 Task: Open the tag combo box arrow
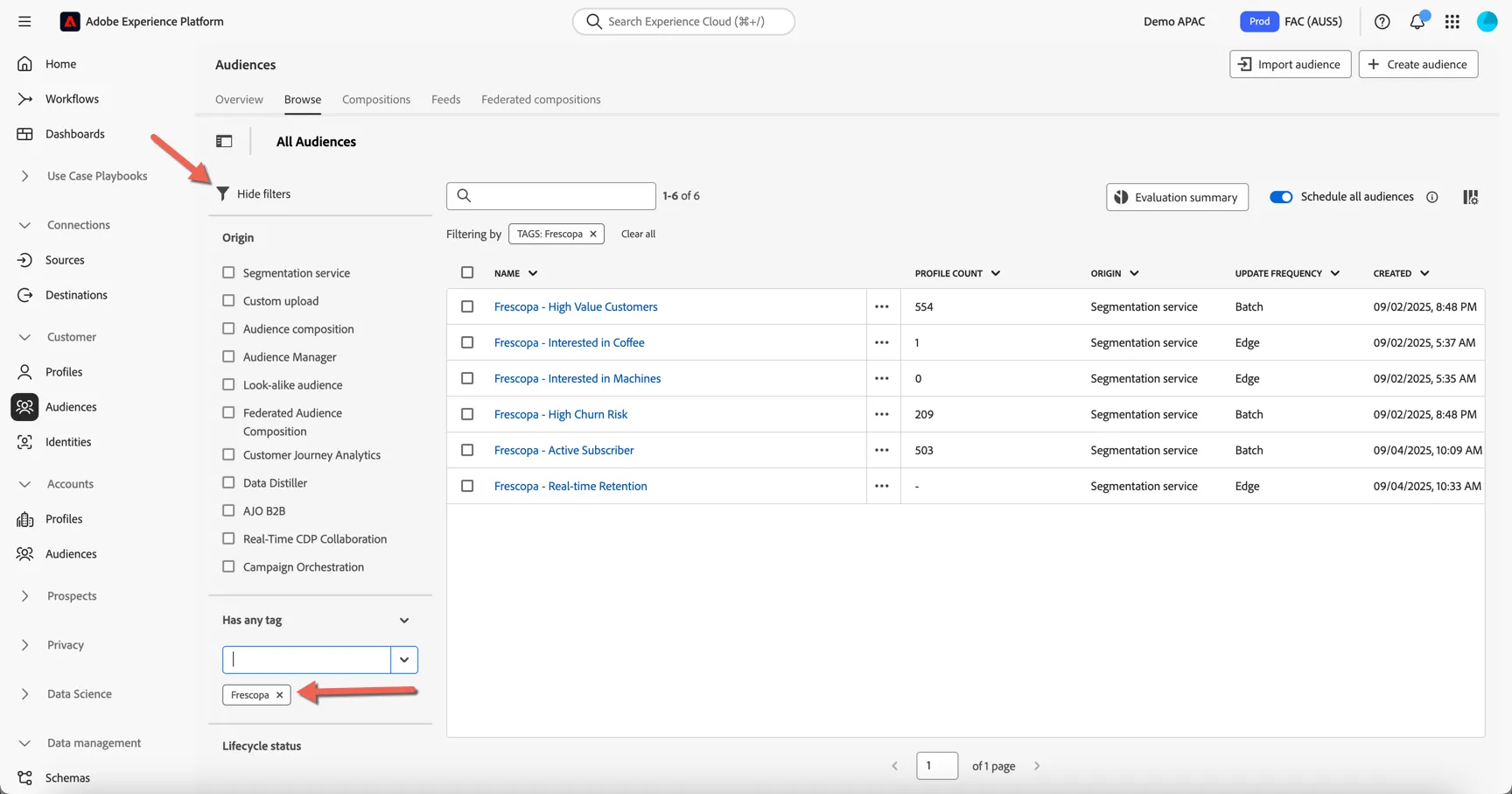404,659
